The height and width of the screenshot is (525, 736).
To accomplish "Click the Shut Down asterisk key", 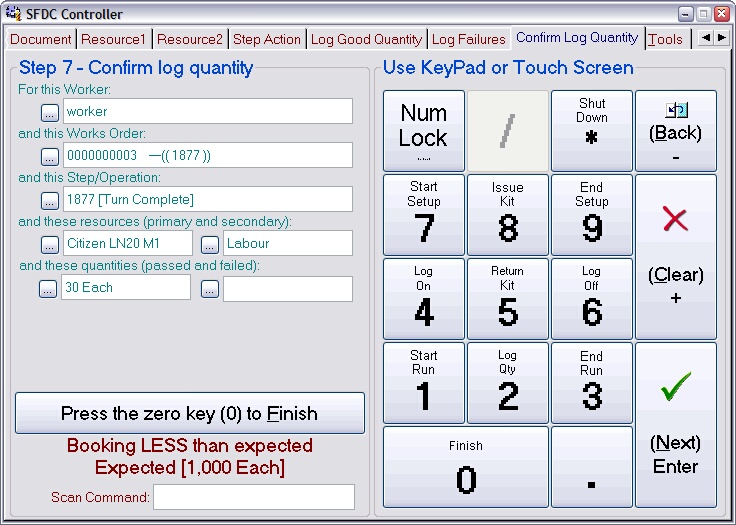I will point(592,131).
